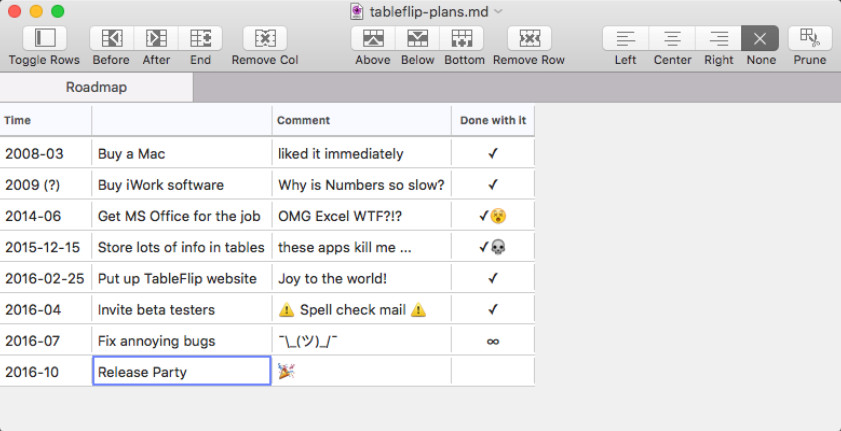
Task: Click the Remove Col icon
Action: pos(265,38)
